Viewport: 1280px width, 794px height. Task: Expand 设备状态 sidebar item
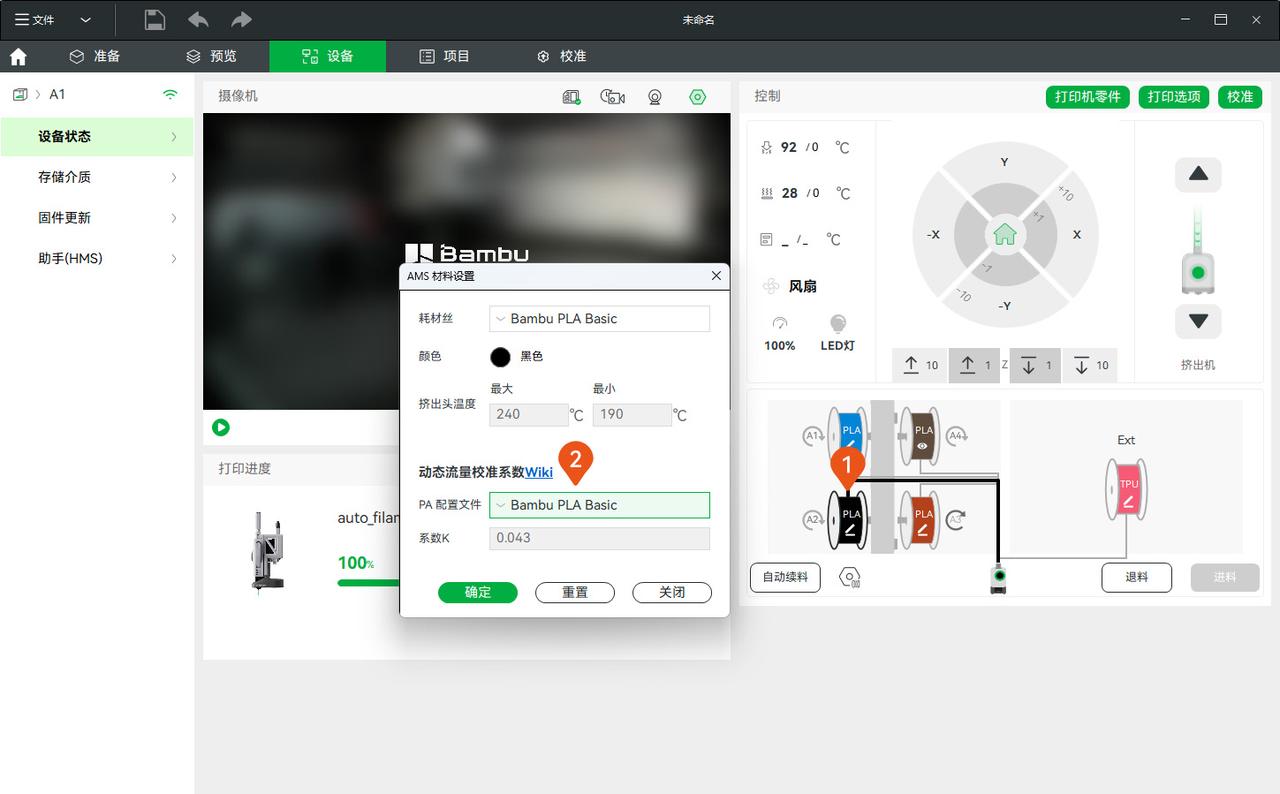(x=97, y=136)
